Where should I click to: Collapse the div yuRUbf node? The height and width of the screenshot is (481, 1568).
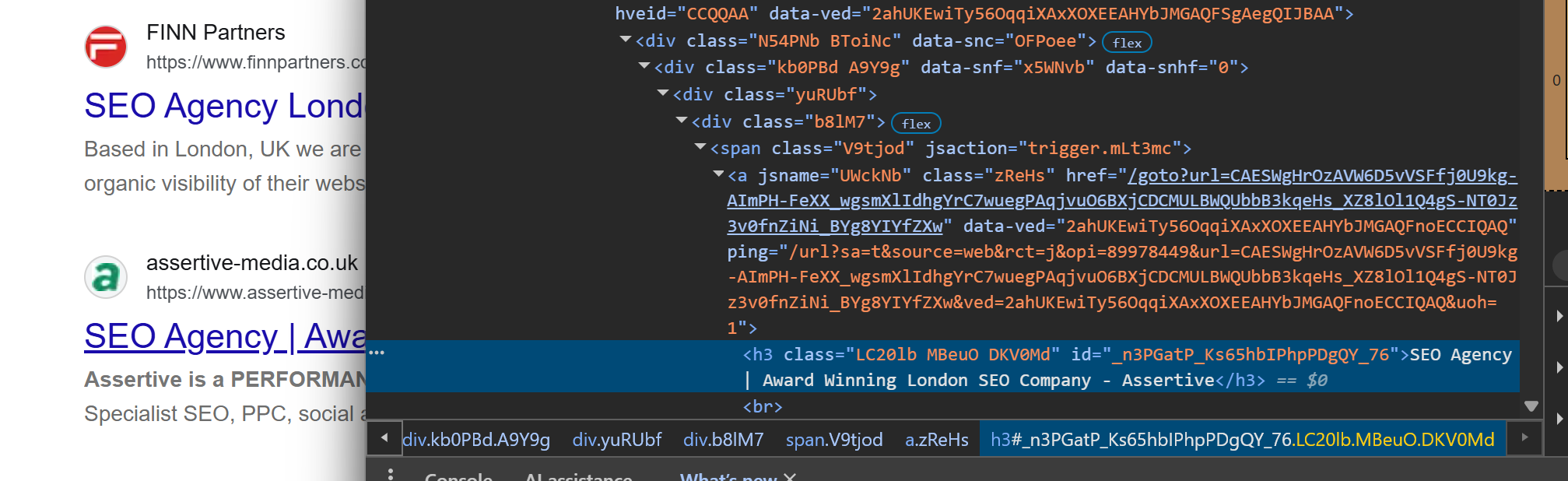point(663,93)
